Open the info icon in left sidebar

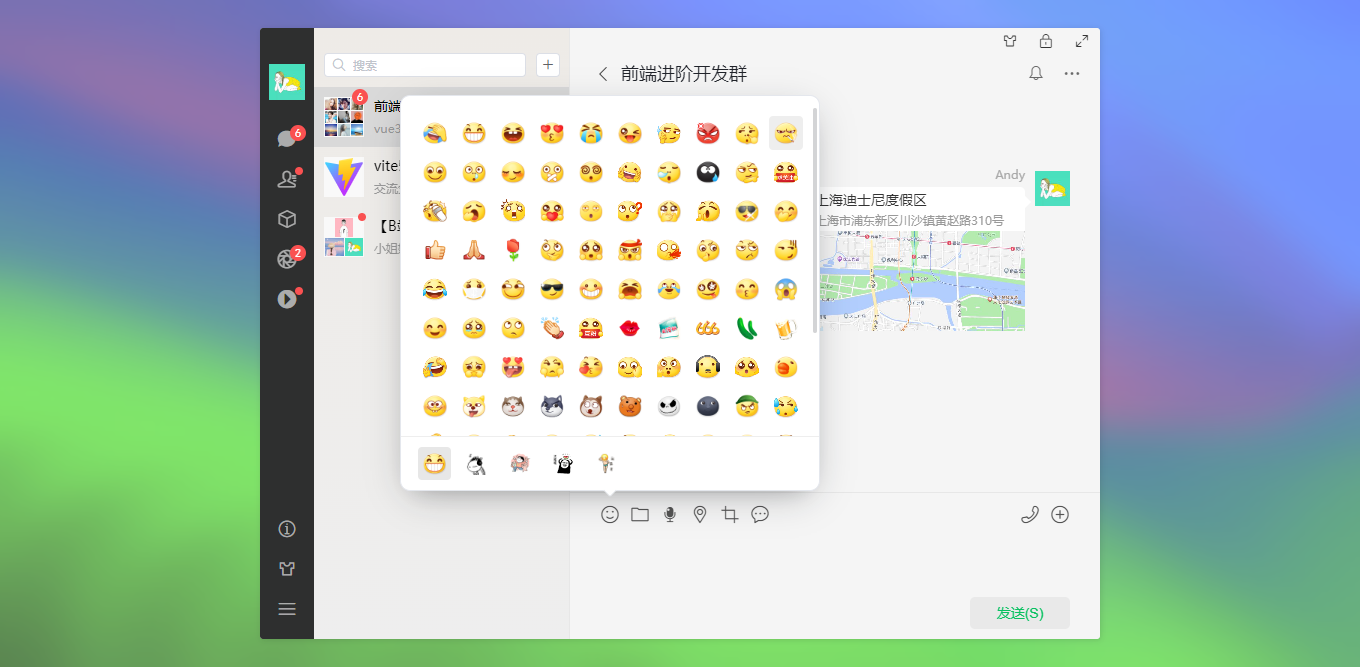tap(287, 529)
